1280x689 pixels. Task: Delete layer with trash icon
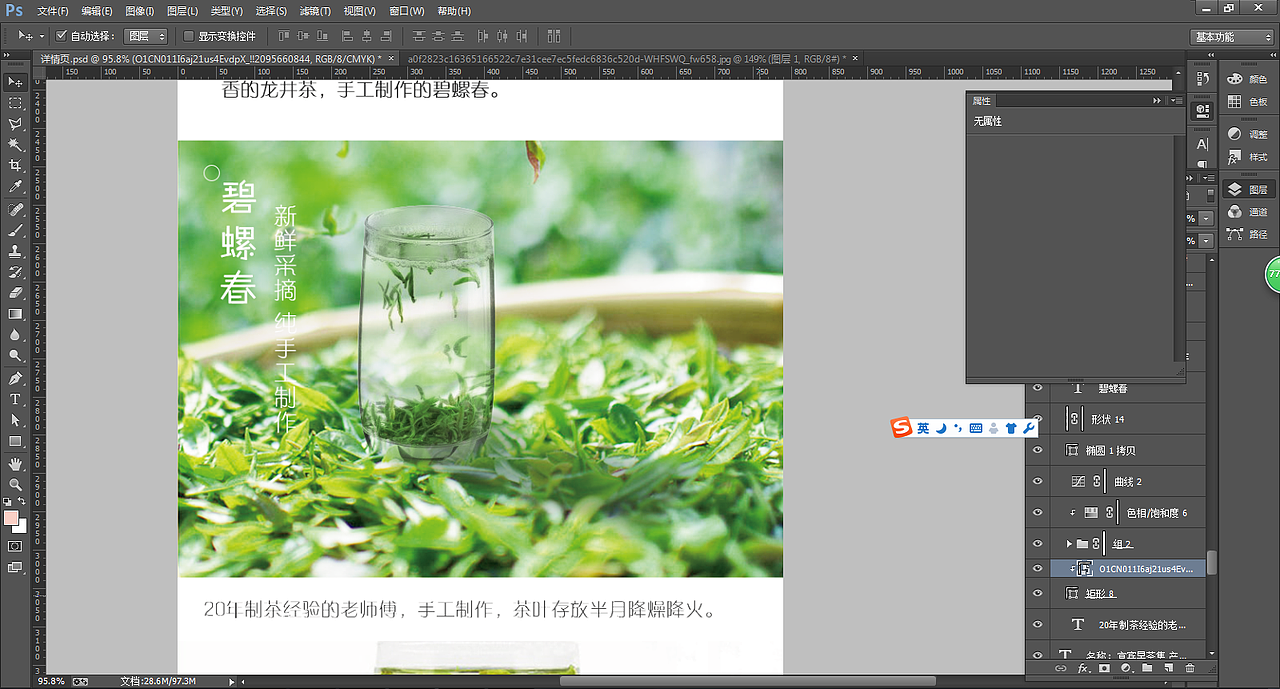pos(1190,667)
